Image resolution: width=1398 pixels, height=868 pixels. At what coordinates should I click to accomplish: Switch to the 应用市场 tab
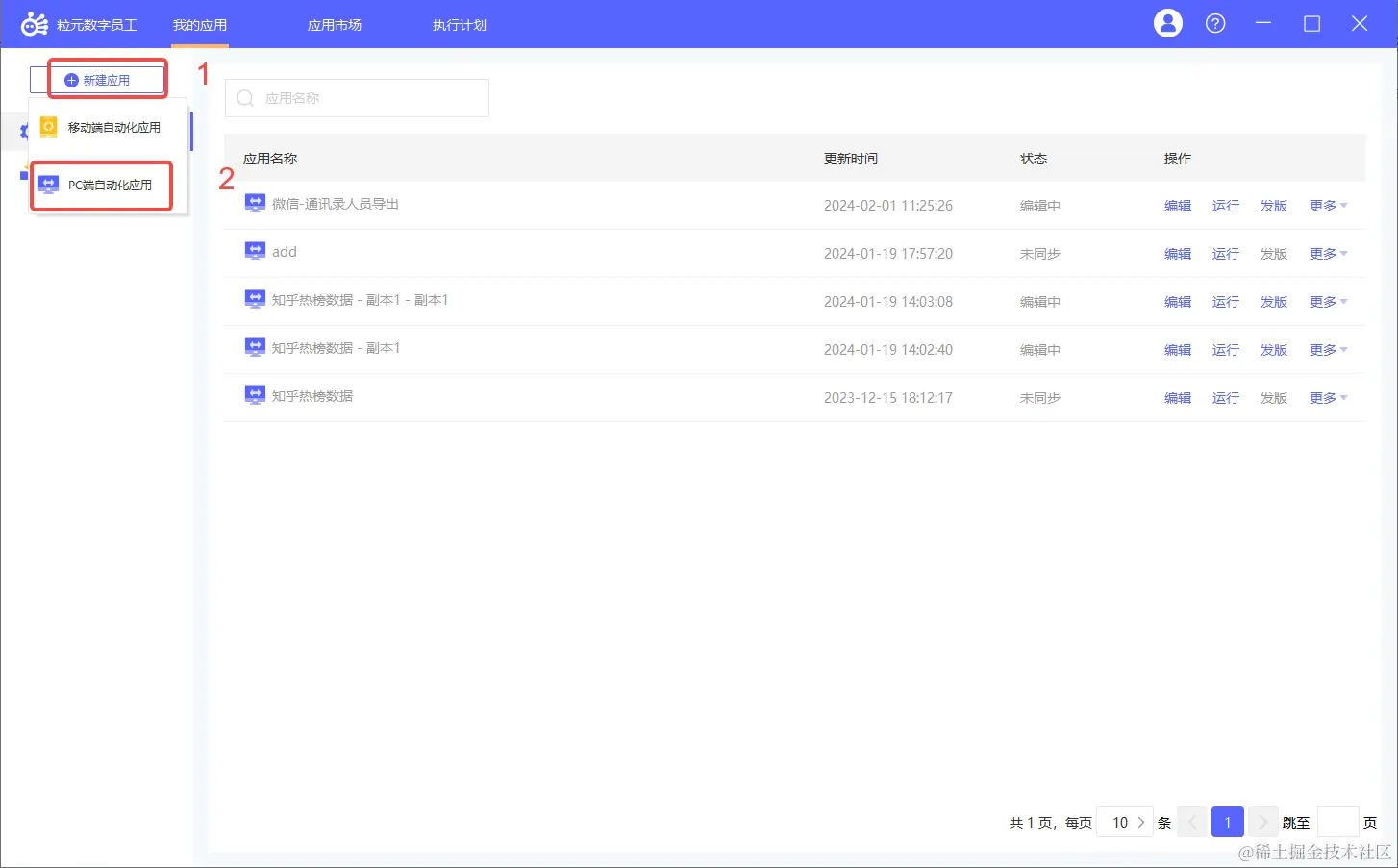(x=335, y=25)
